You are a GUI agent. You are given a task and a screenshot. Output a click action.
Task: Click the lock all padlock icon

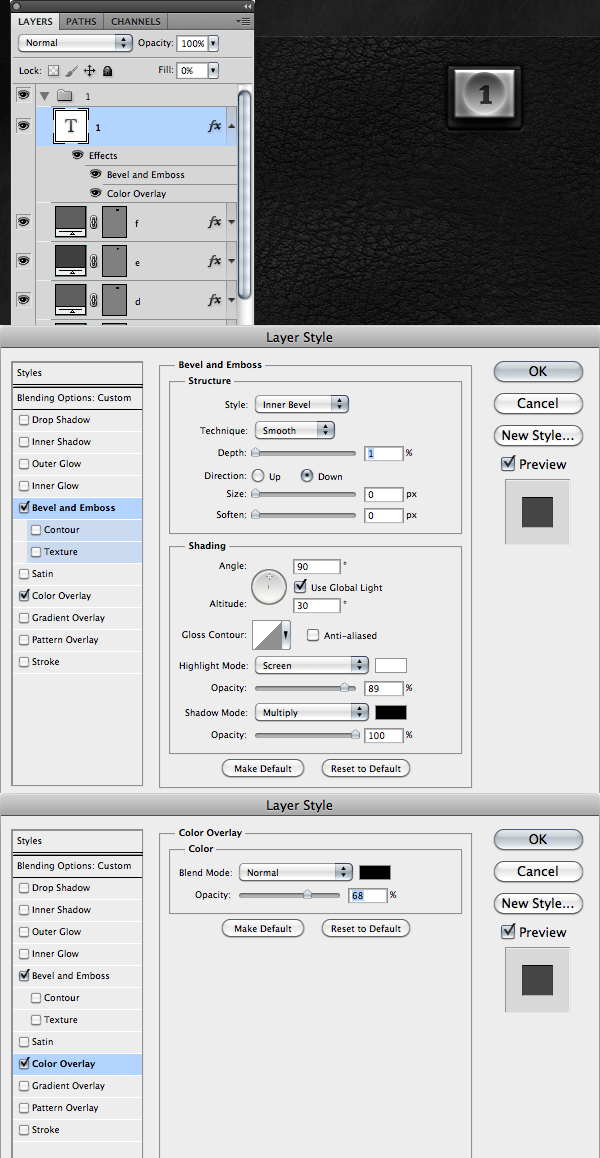click(107, 71)
